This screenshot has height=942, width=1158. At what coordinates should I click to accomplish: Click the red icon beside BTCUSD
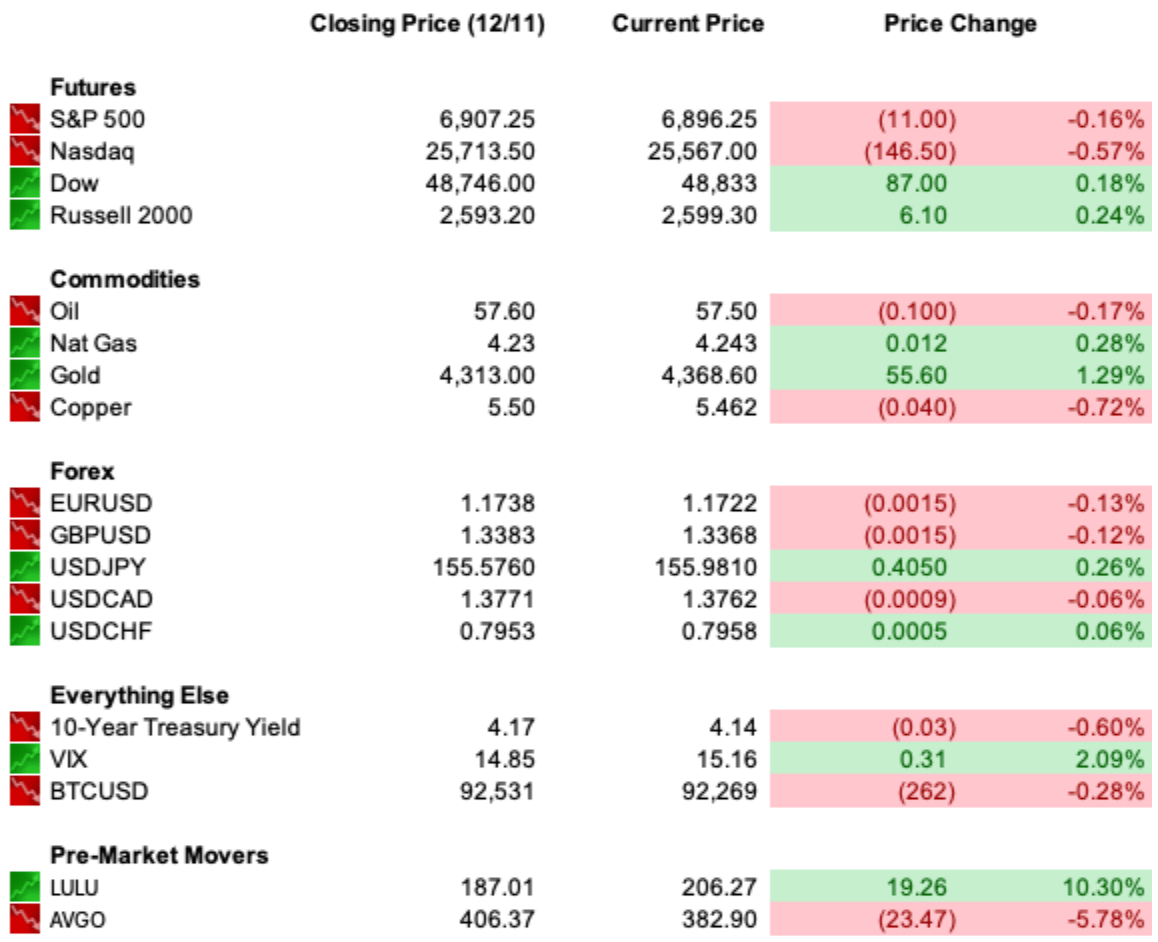(x=25, y=791)
